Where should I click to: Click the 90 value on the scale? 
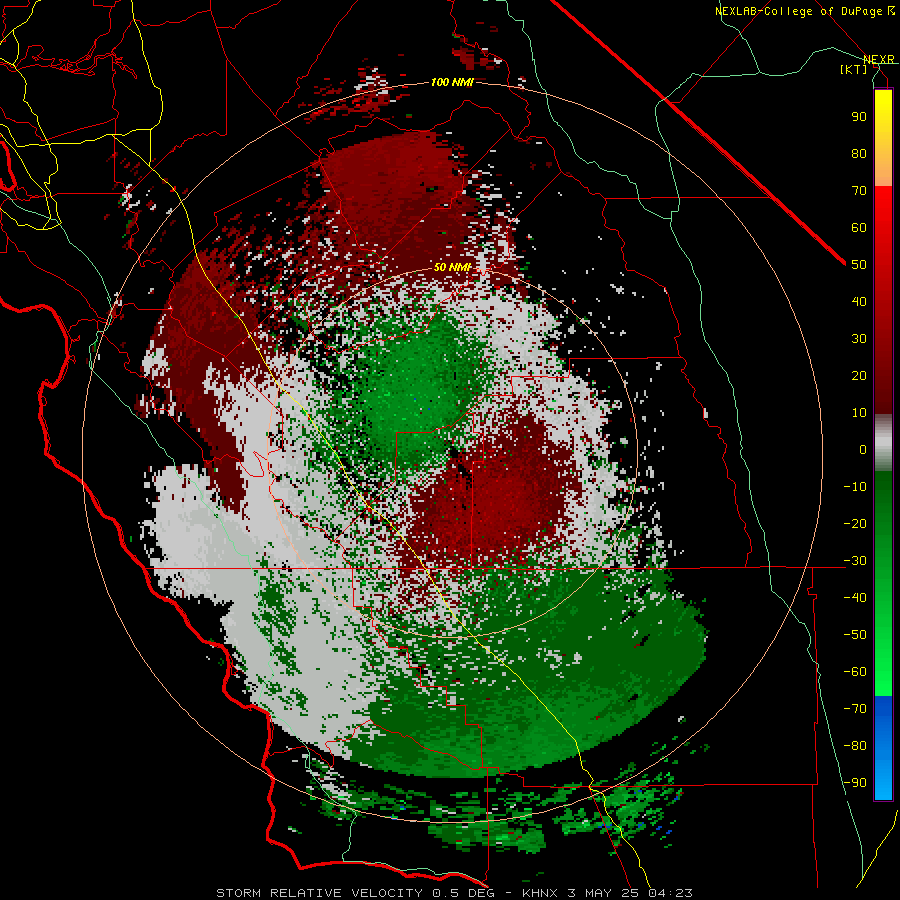tap(859, 117)
